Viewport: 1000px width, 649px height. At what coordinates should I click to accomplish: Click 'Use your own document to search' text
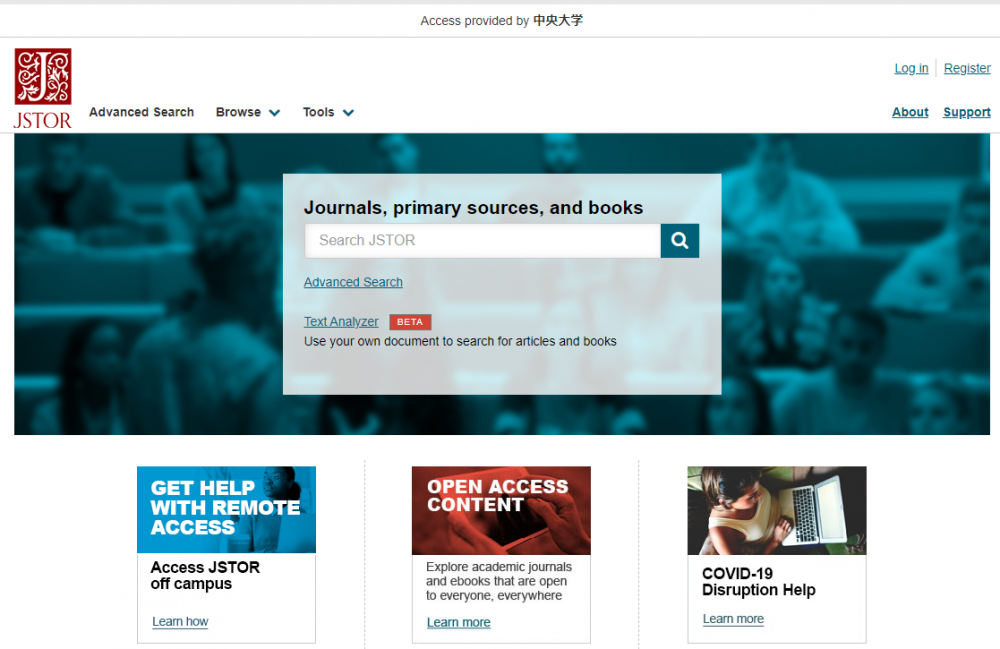pyautogui.click(x=460, y=341)
